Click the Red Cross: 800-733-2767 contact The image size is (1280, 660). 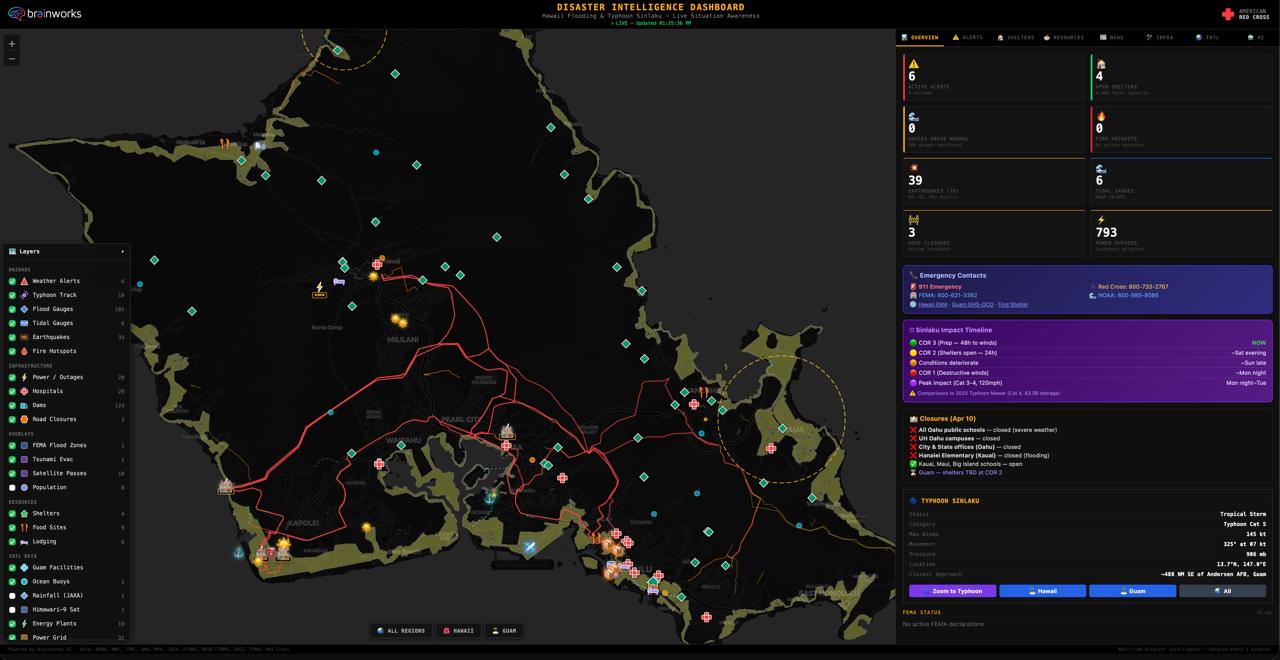point(1129,287)
